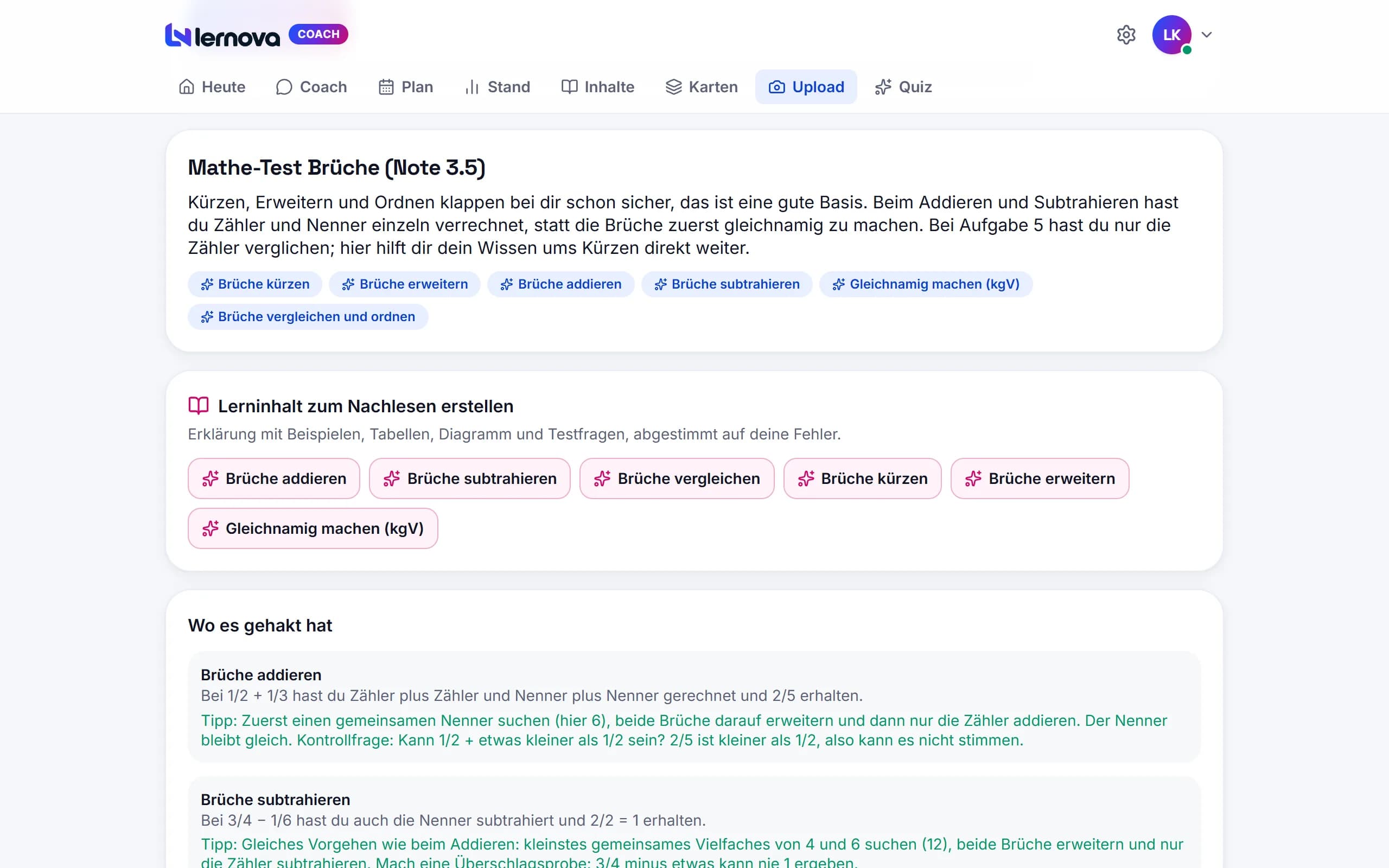Click the Wo es gehakt hat heading
This screenshot has width=1389, height=868.
pyautogui.click(x=260, y=625)
